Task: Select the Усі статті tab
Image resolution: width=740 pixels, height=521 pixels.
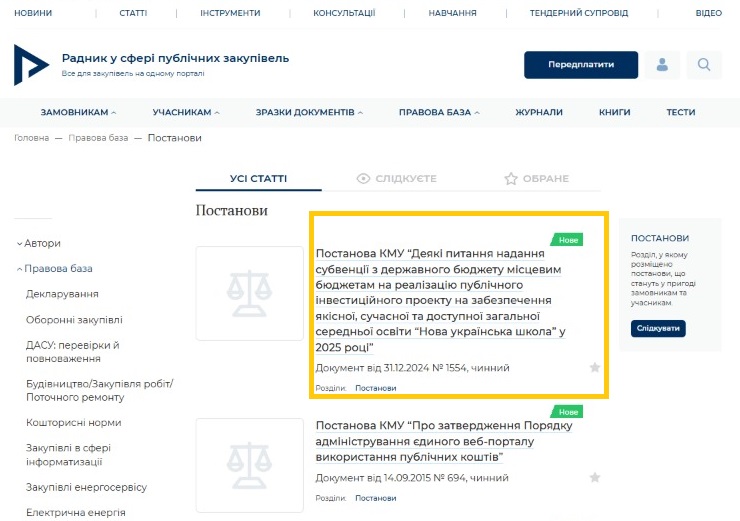Action: point(258,178)
